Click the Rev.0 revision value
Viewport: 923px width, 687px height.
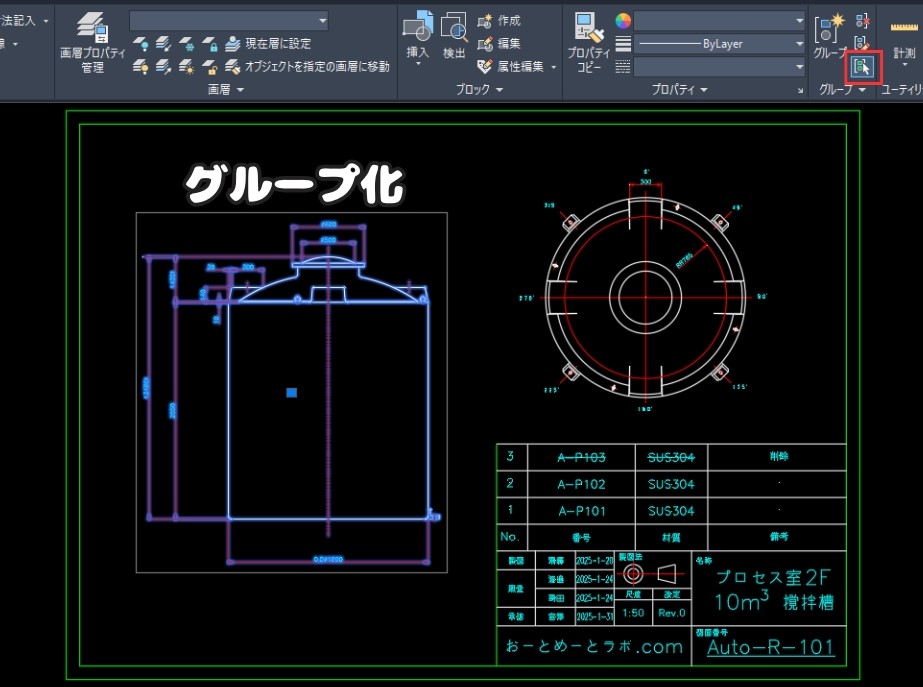pos(672,613)
